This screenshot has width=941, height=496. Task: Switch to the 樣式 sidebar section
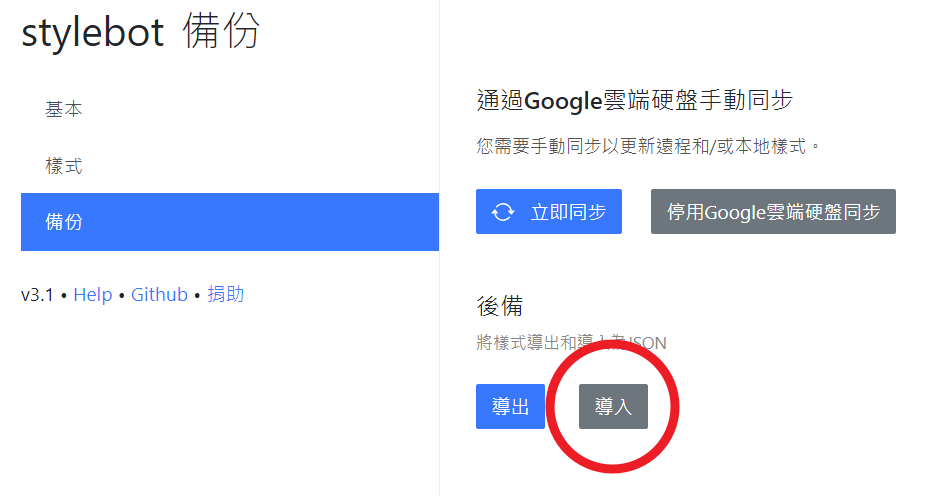click(64, 166)
